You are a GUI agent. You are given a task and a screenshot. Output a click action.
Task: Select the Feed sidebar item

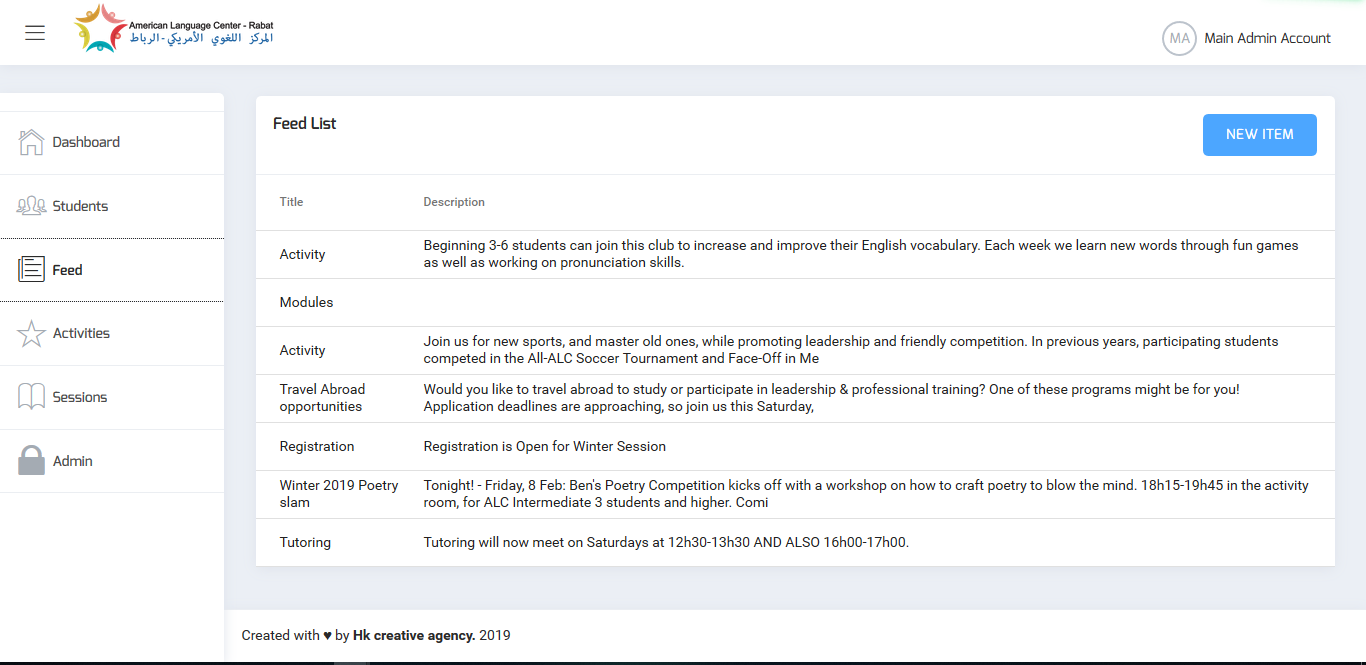tap(112, 270)
